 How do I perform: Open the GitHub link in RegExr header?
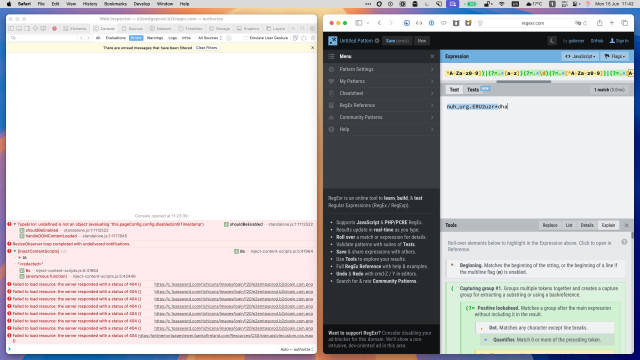click(597, 41)
